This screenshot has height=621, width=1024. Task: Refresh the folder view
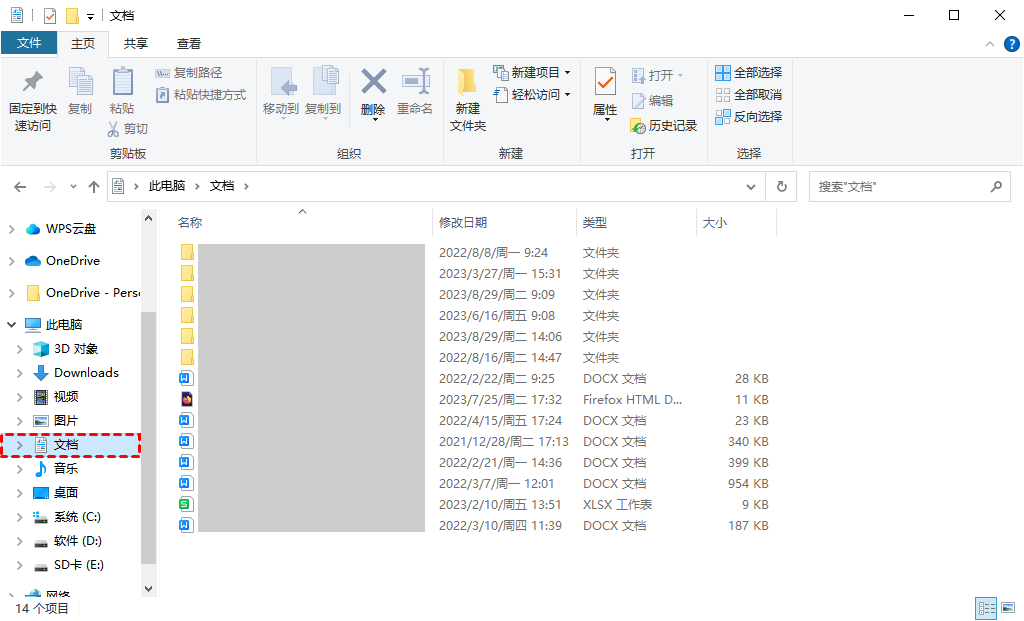pyautogui.click(x=782, y=187)
